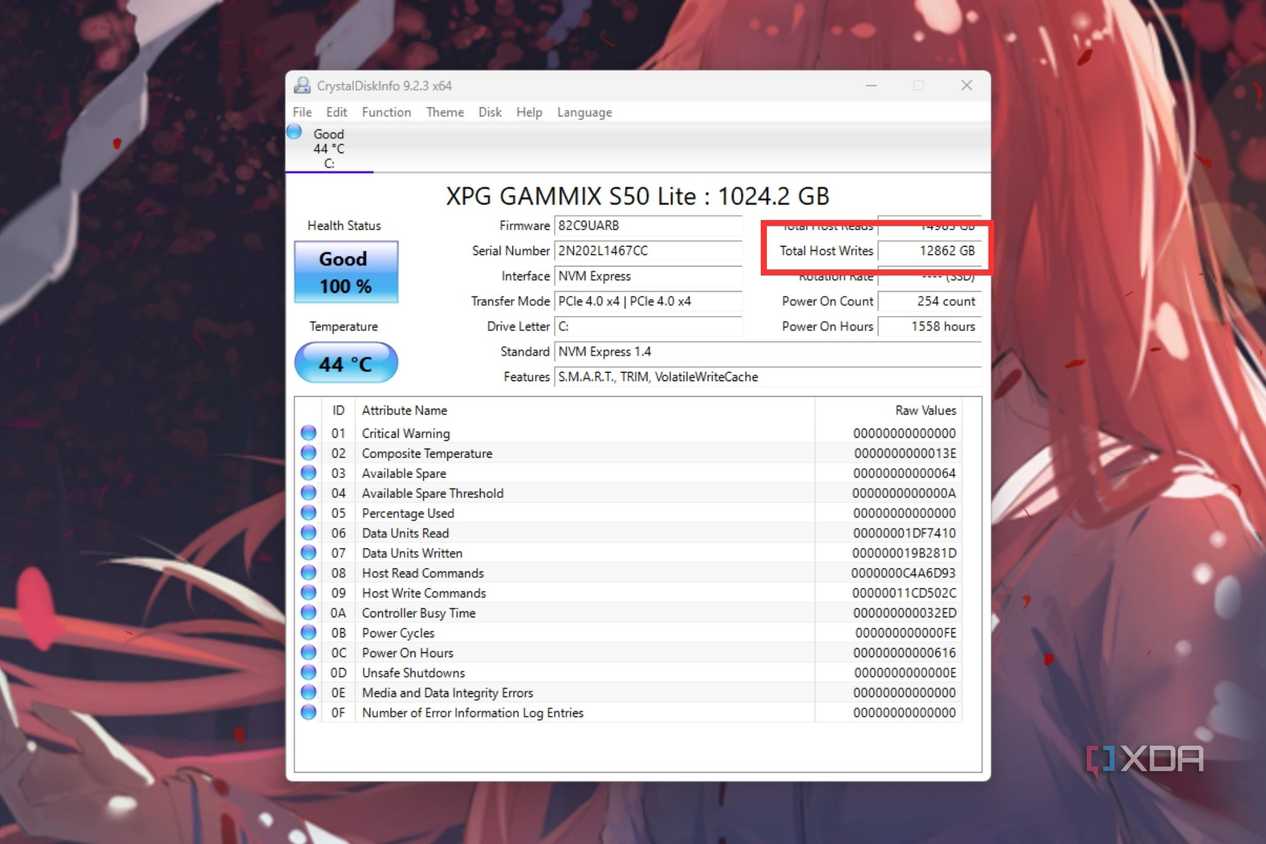Click the Critical Warning attribute name
This screenshot has height=844, width=1266.
(406, 433)
